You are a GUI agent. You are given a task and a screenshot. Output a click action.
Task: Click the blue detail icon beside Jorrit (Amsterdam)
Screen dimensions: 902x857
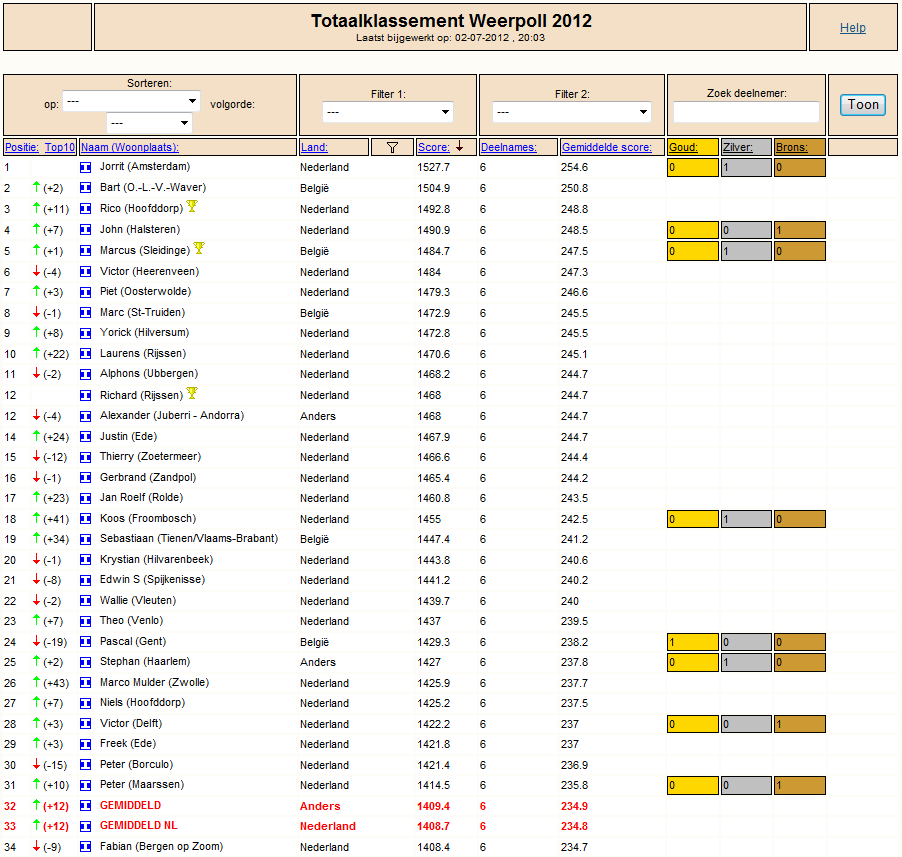(86, 167)
